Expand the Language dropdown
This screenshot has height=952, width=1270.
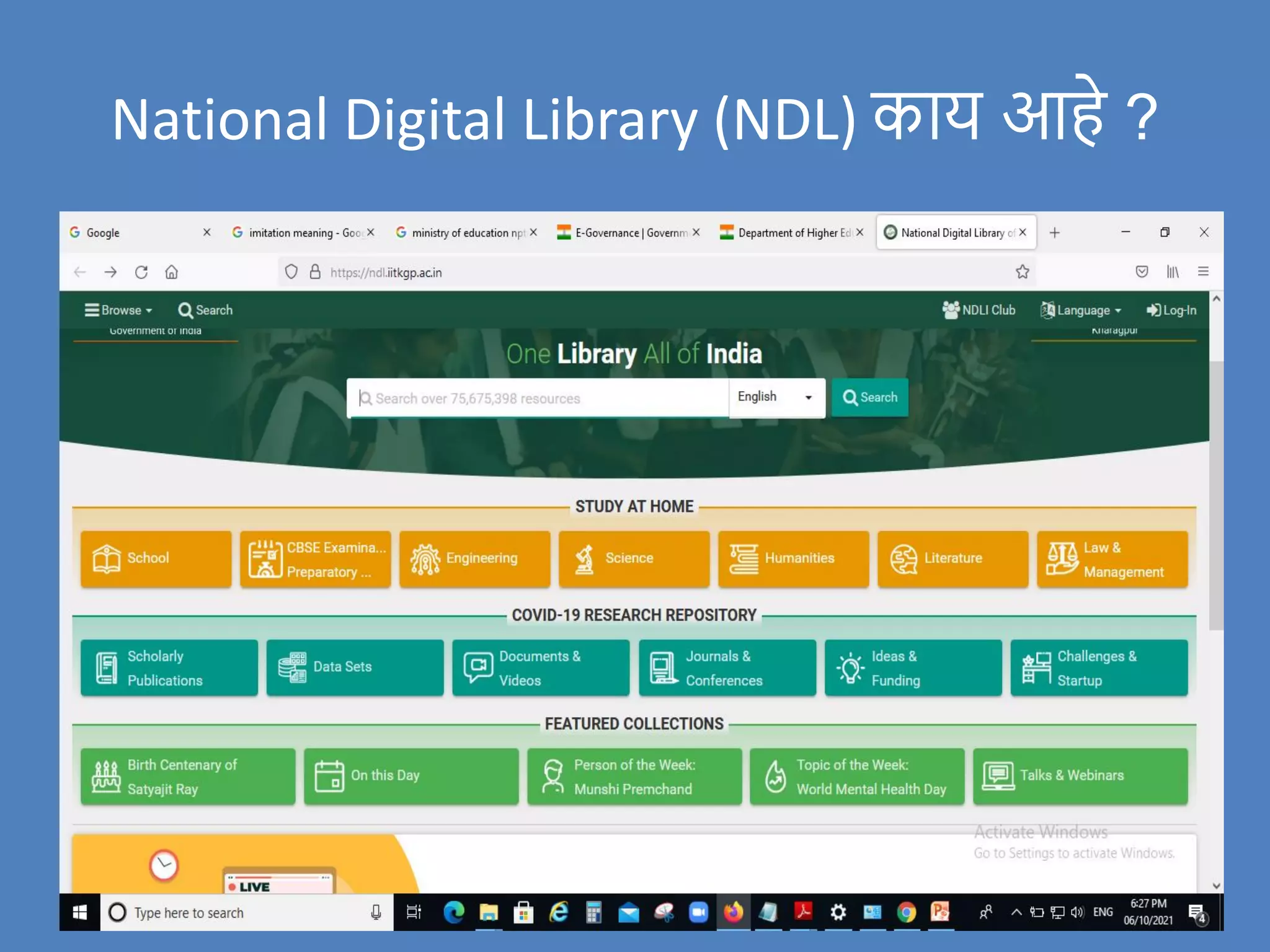pyautogui.click(x=1081, y=310)
